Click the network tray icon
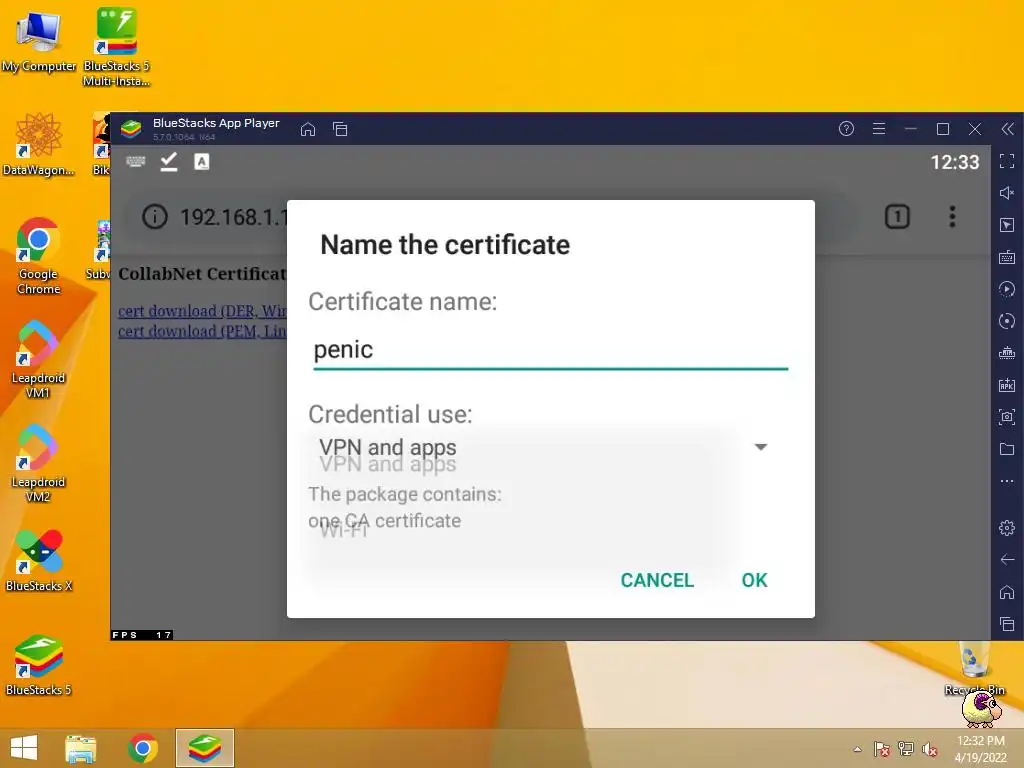1024x768 pixels. pos(906,749)
